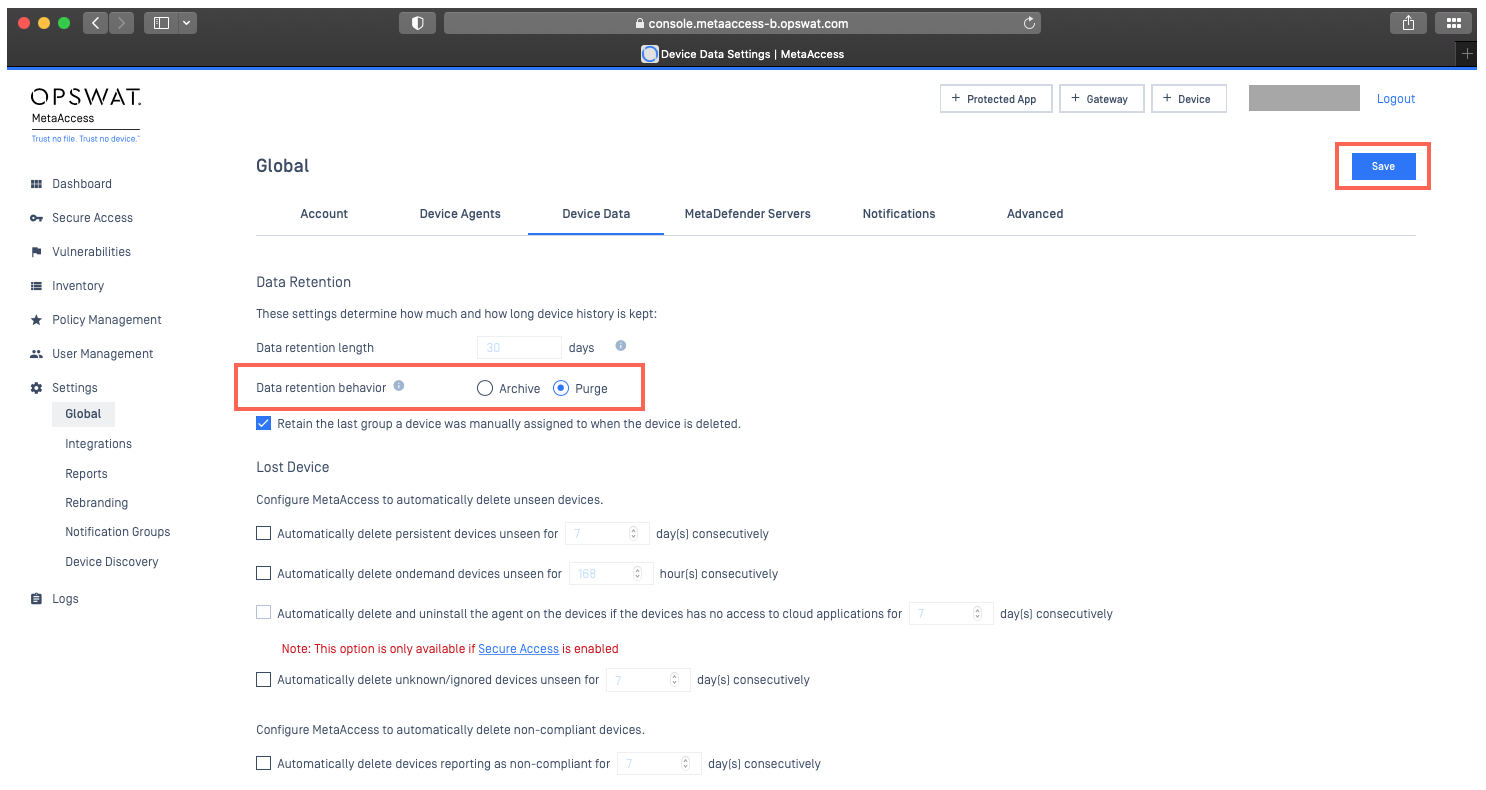
Task: Click info icon beside Data retention behavior
Action: (x=399, y=386)
